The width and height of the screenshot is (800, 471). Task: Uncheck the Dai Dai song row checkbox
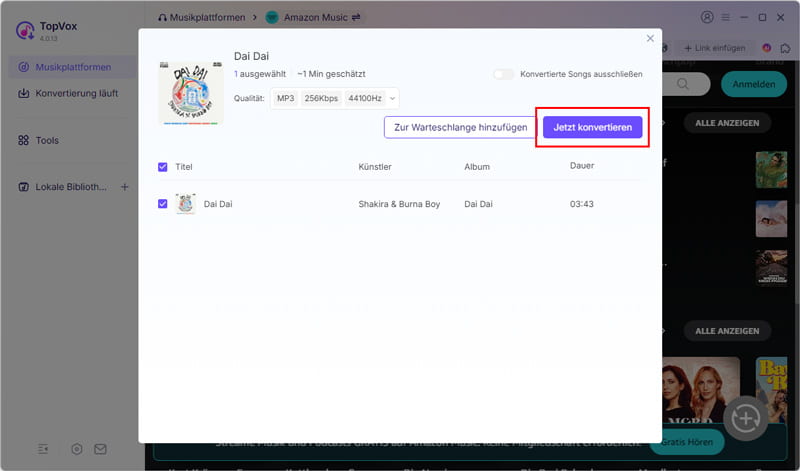[163, 204]
